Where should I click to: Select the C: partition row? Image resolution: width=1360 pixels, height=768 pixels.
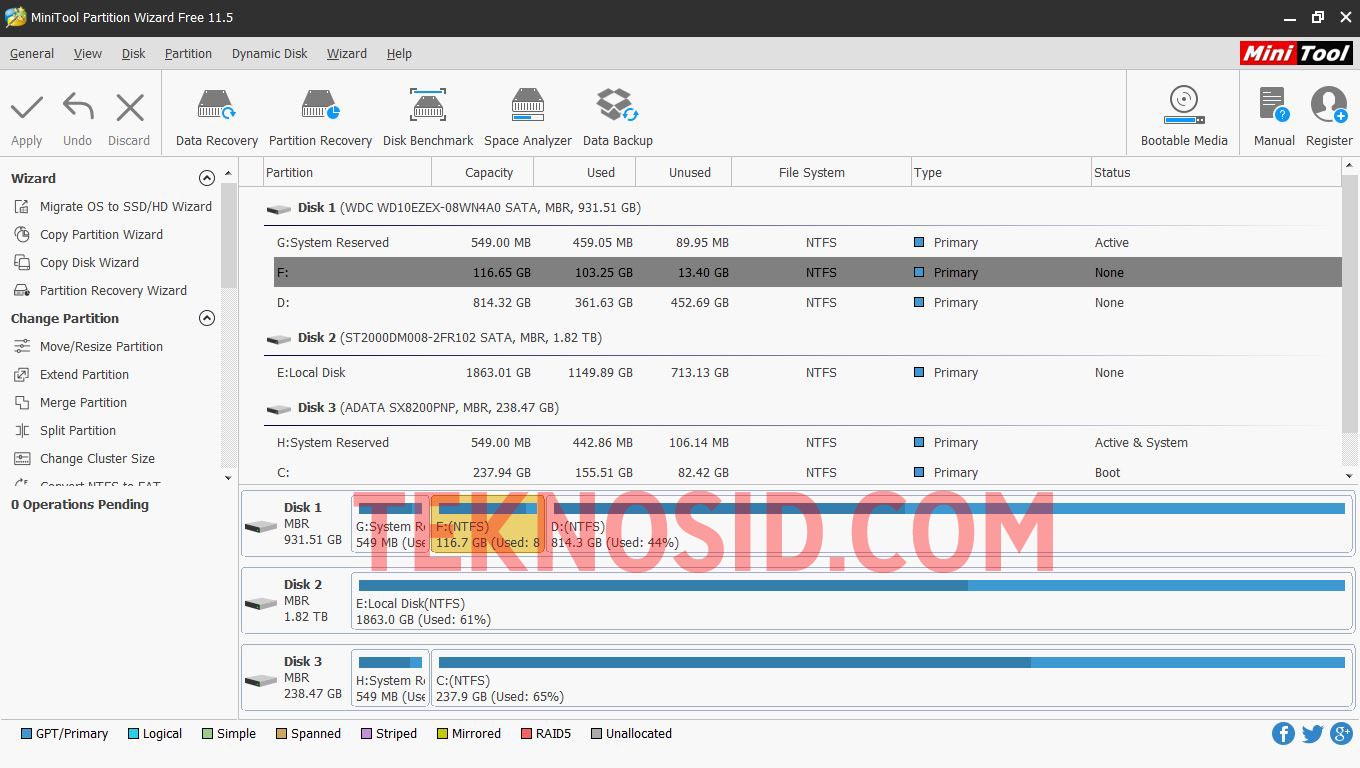808,472
